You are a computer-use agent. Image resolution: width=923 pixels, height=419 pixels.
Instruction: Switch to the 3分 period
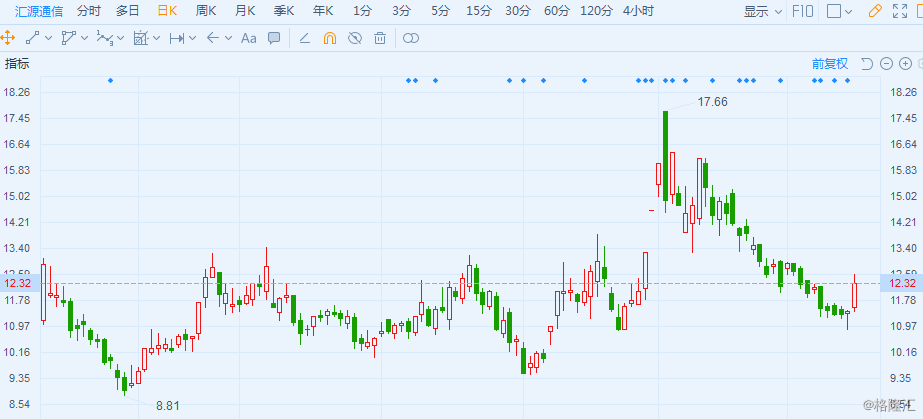click(401, 11)
